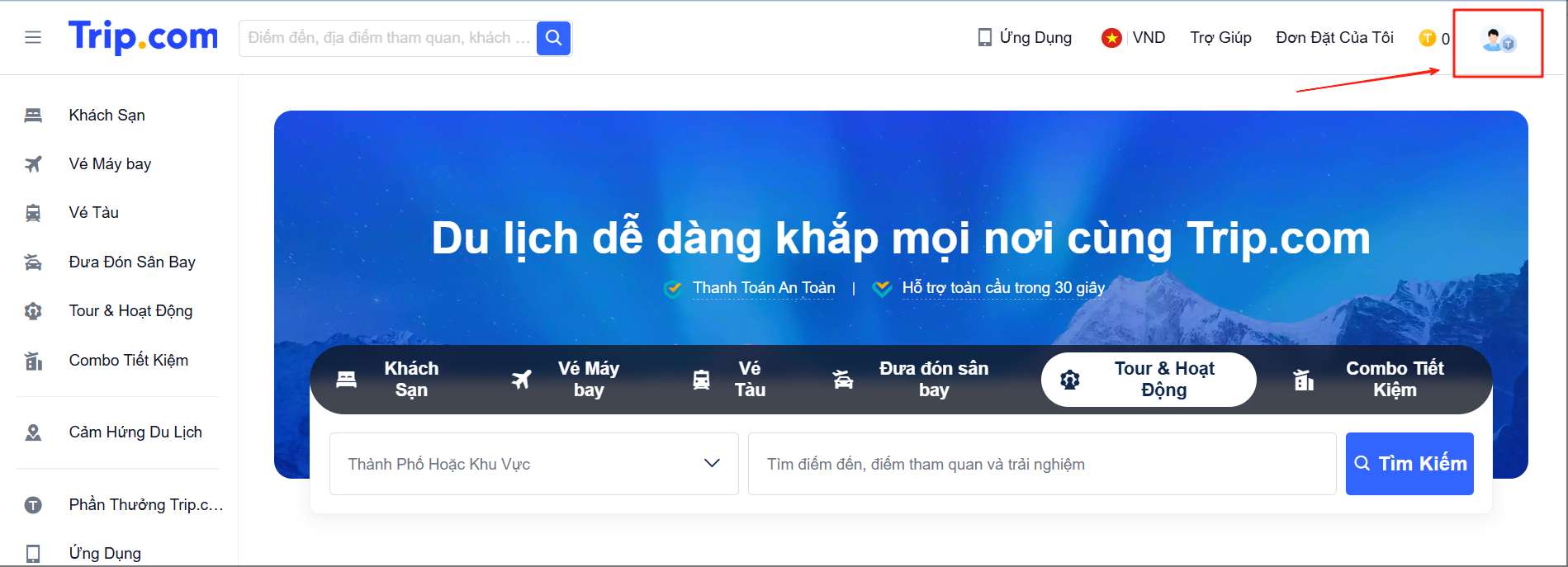1568x567 pixels.
Task: Open Đơn Đặt Của Tôi bookings
Action: pos(1334,38)
